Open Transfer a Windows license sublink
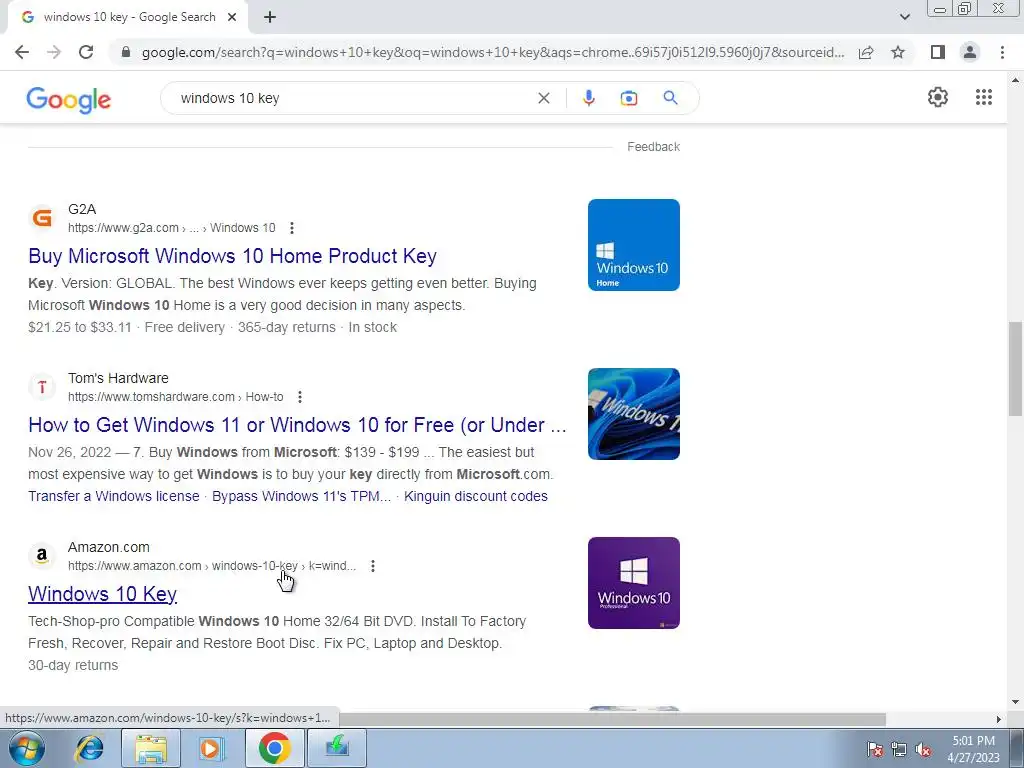Image resolution: width=1024 pixels, height=768 pixels. (114, 496)
